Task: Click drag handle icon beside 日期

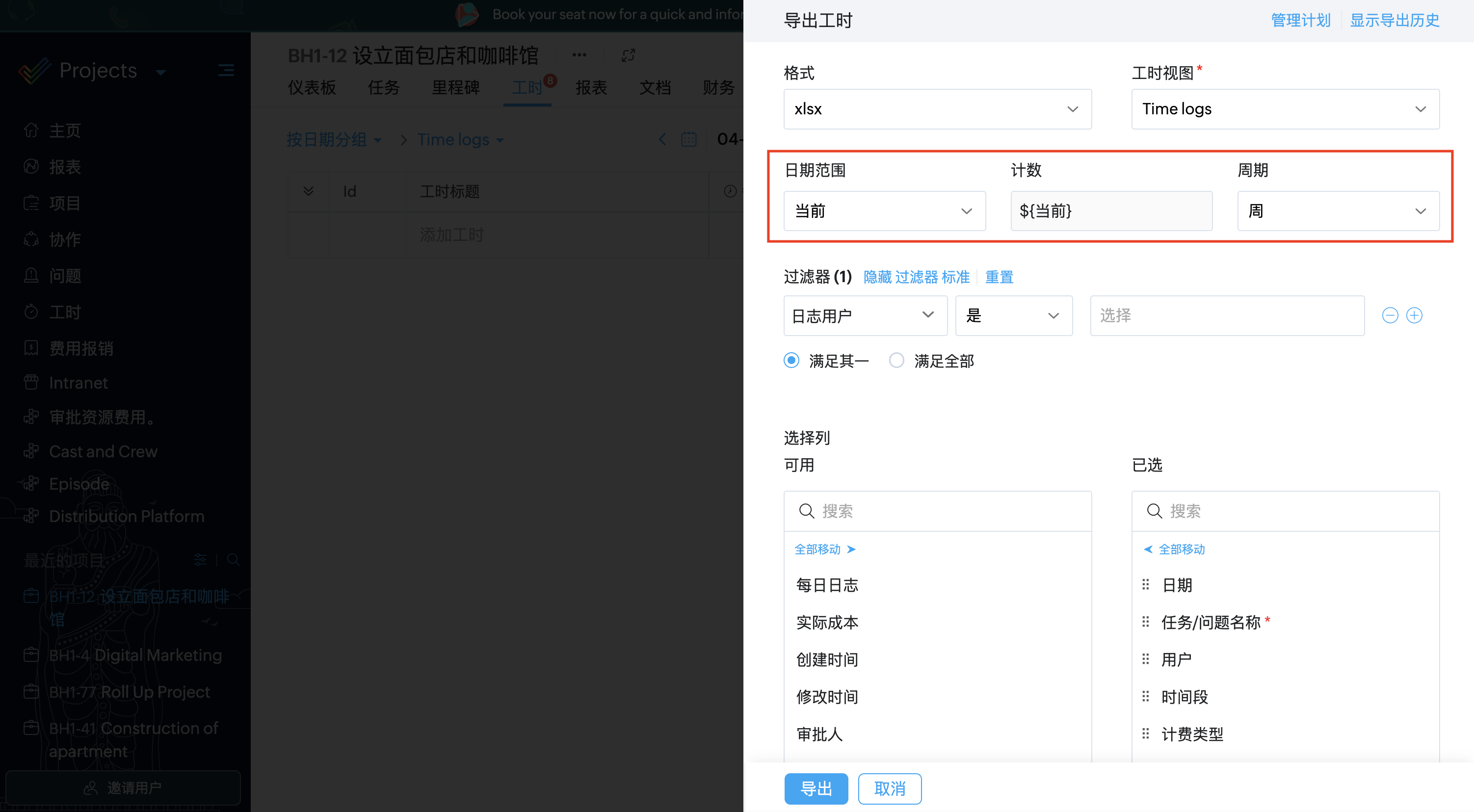Action: click(x=1146, y=585)
